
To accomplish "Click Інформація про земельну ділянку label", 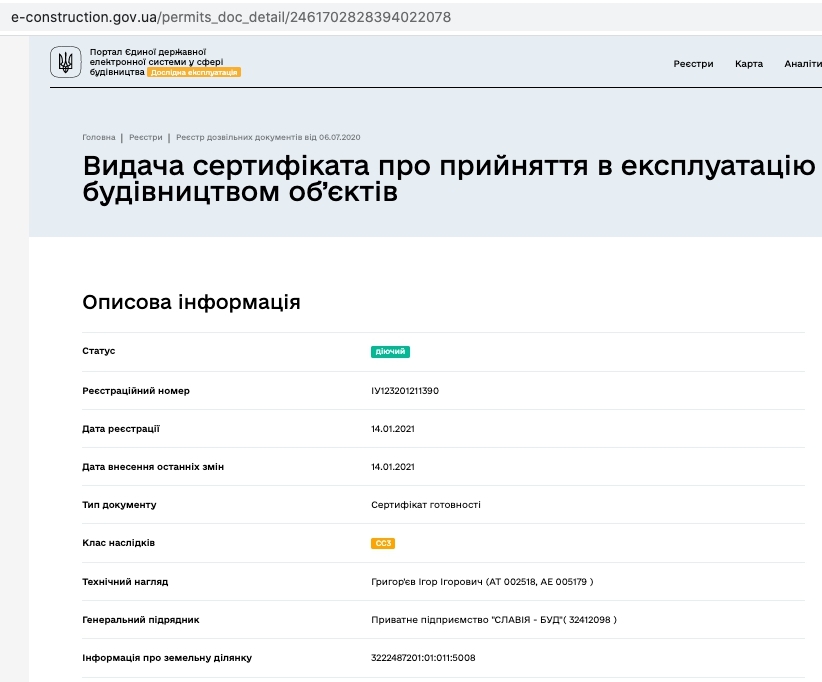I will [x=167, y=658].
